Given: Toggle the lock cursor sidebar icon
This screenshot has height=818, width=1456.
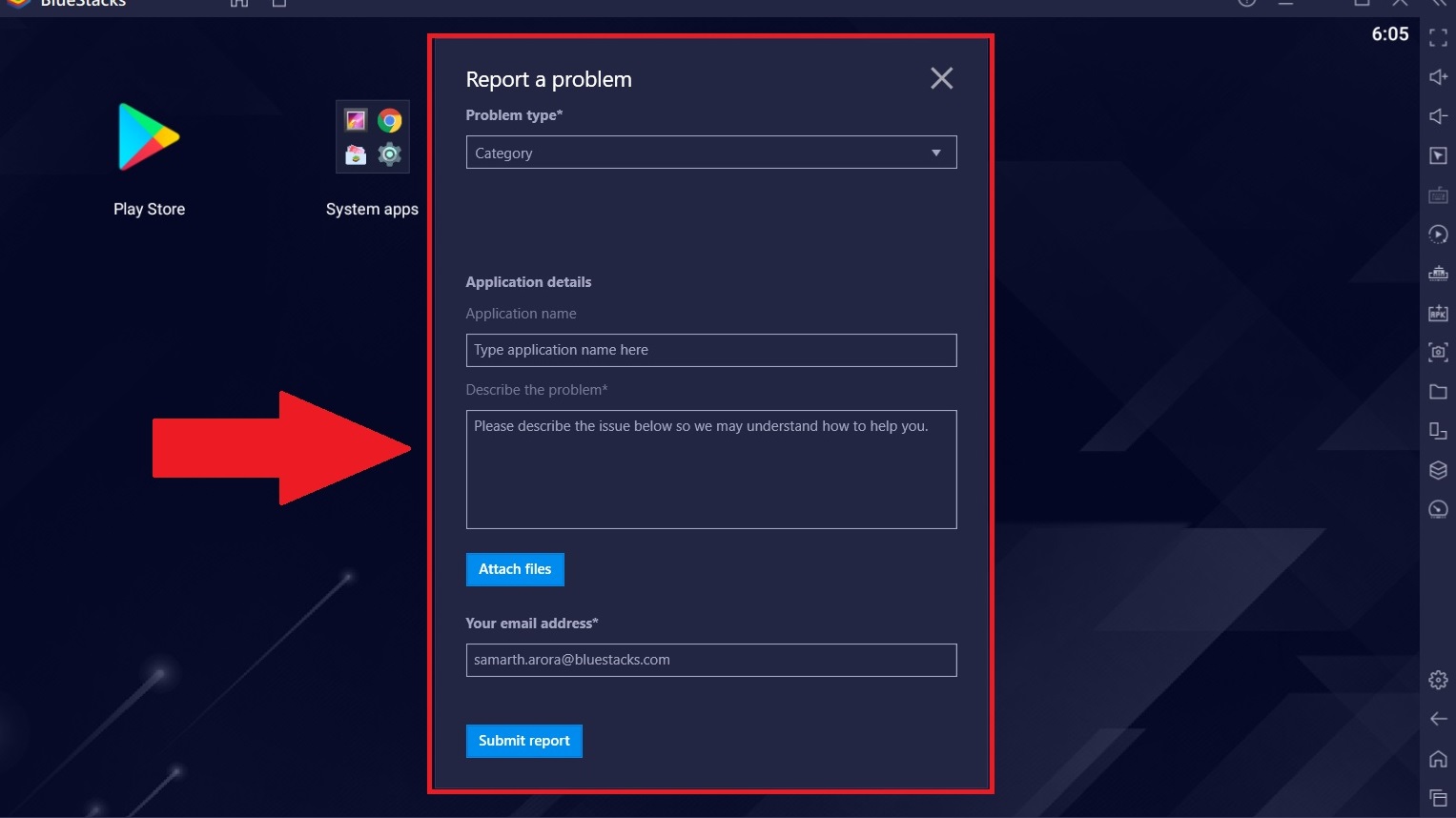Looking at the screenshot, I should (x=1438, y=155).
